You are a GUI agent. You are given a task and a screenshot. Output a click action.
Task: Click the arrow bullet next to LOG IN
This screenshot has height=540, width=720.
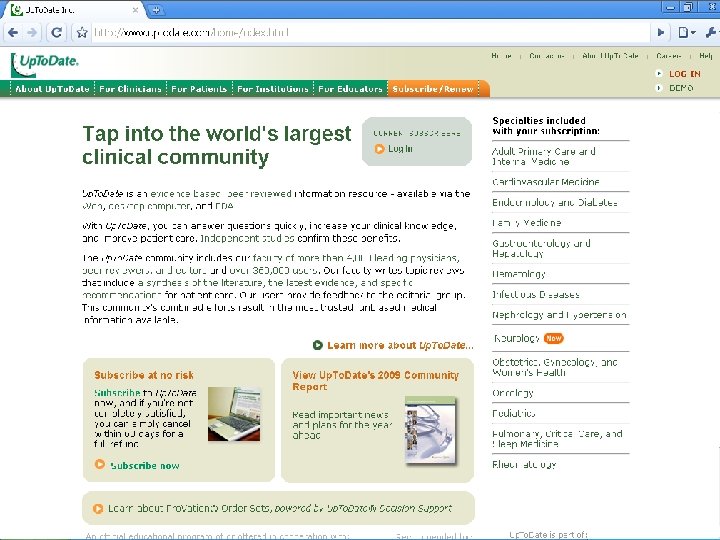coord(659,73)
